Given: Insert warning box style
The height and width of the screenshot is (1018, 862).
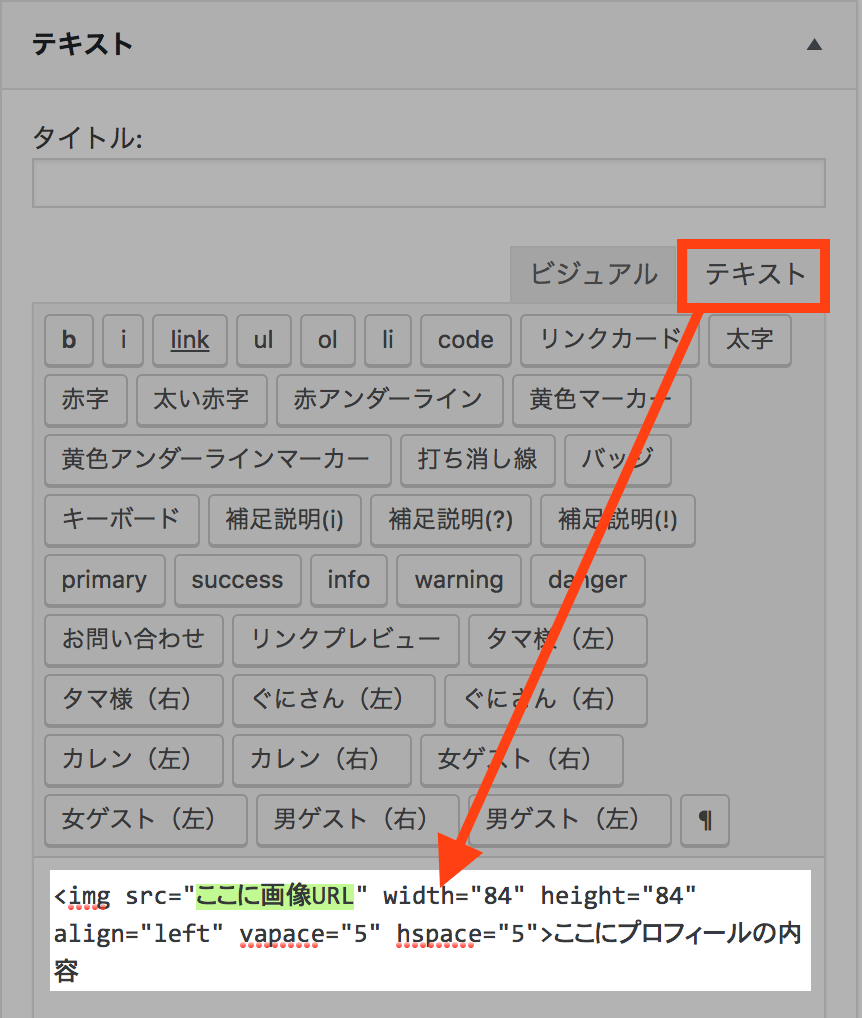Looking at the screenshot, I should pyautogui.click(x=459, y=580).
